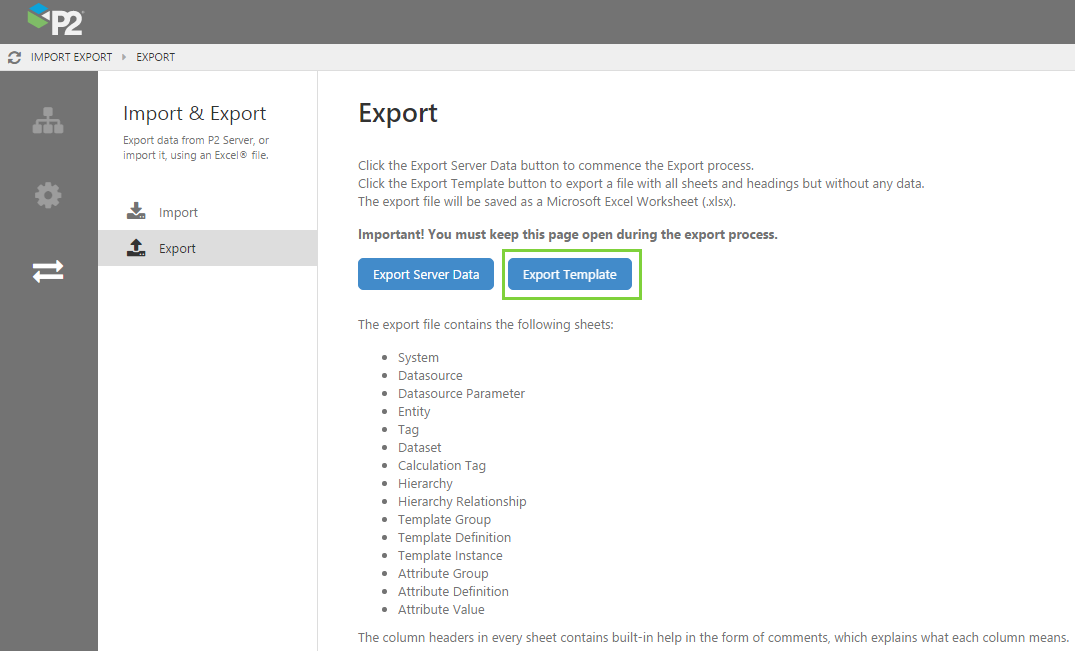Select the Export item in the side menu
Screen dimensions: 1075x651
point(177,248)
